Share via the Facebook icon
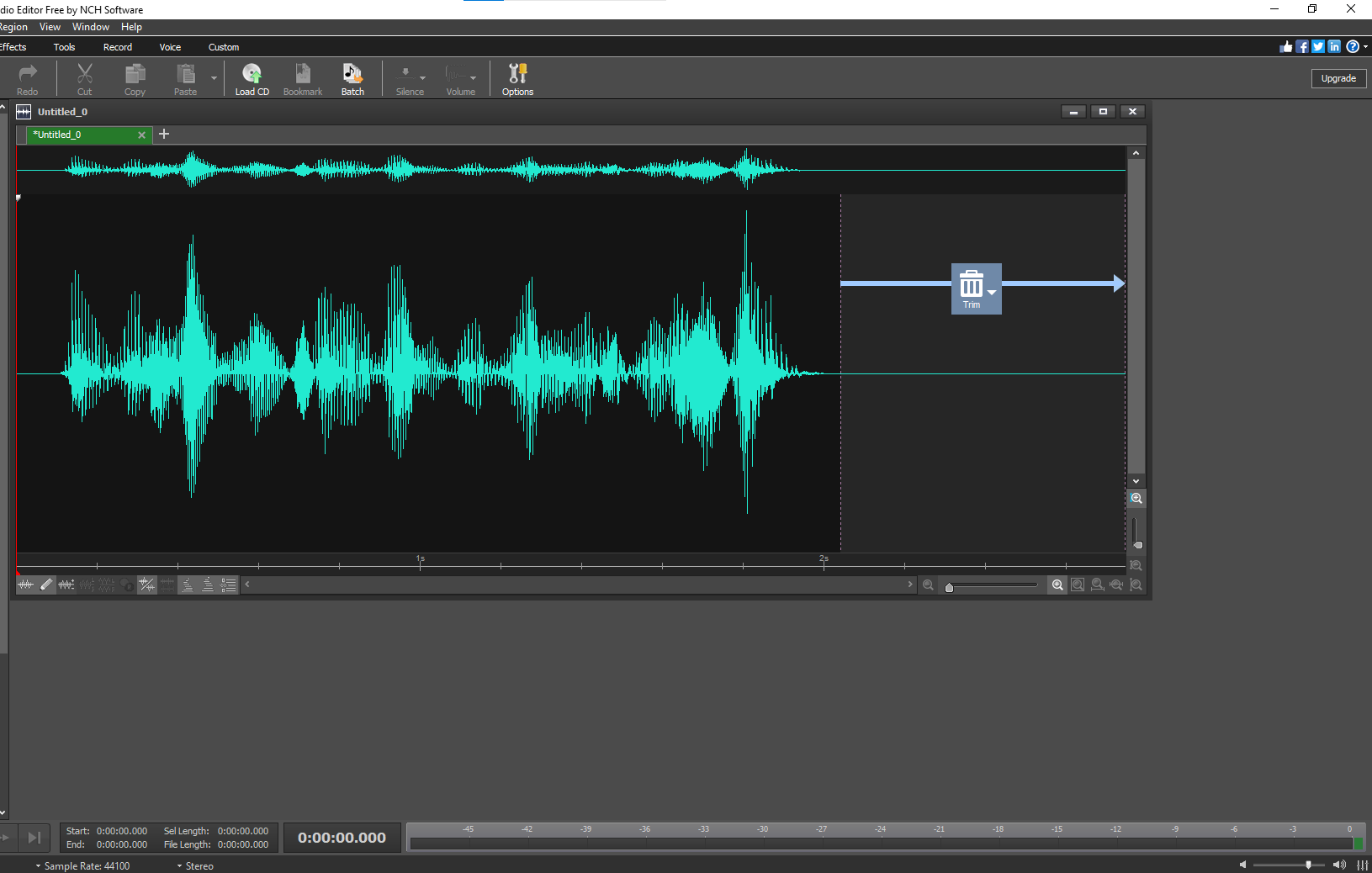This screenshot has width=1372, height=873. pos(1302,47)
